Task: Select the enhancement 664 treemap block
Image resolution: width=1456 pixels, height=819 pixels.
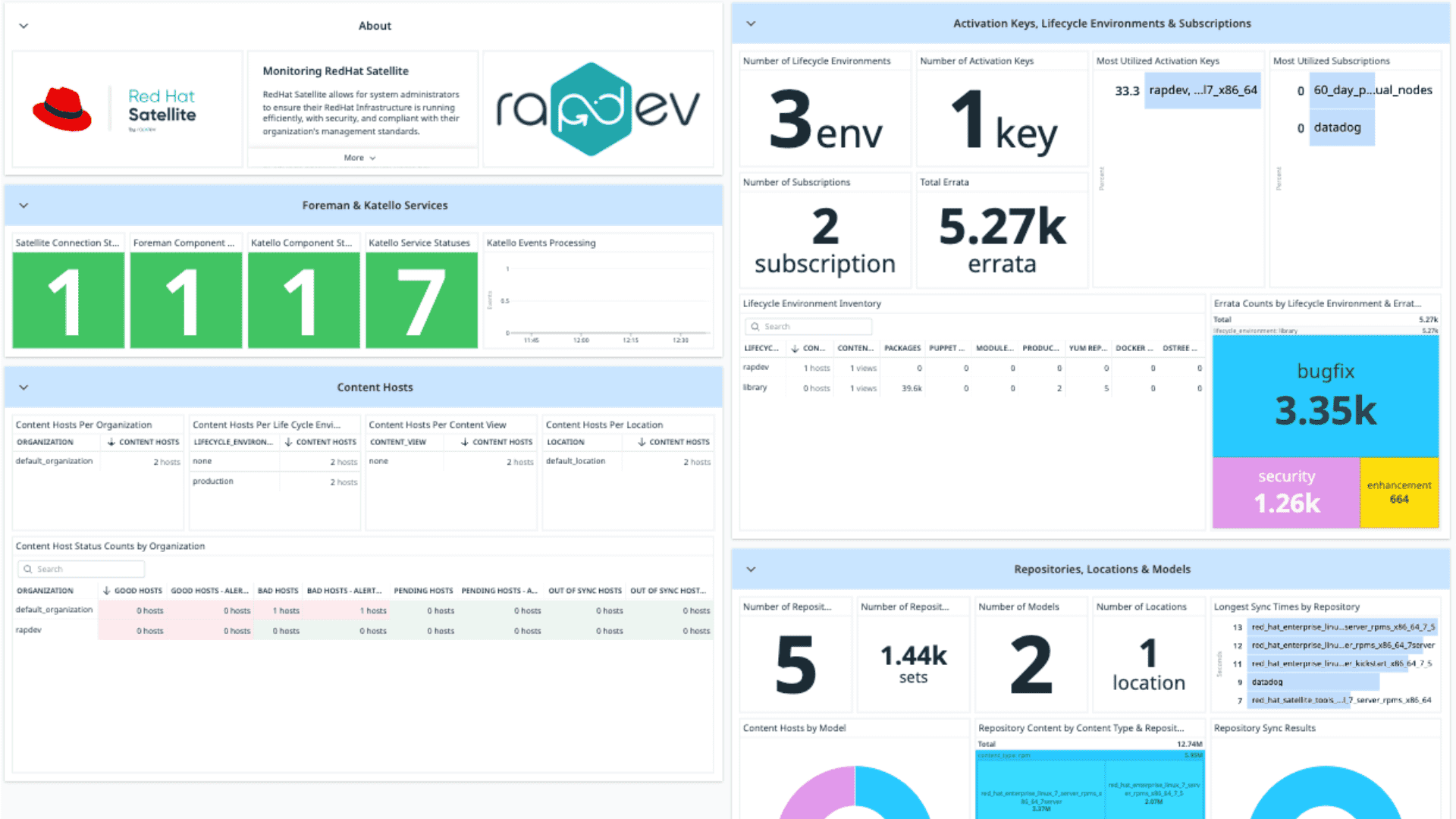Action: pos(1399,492)
